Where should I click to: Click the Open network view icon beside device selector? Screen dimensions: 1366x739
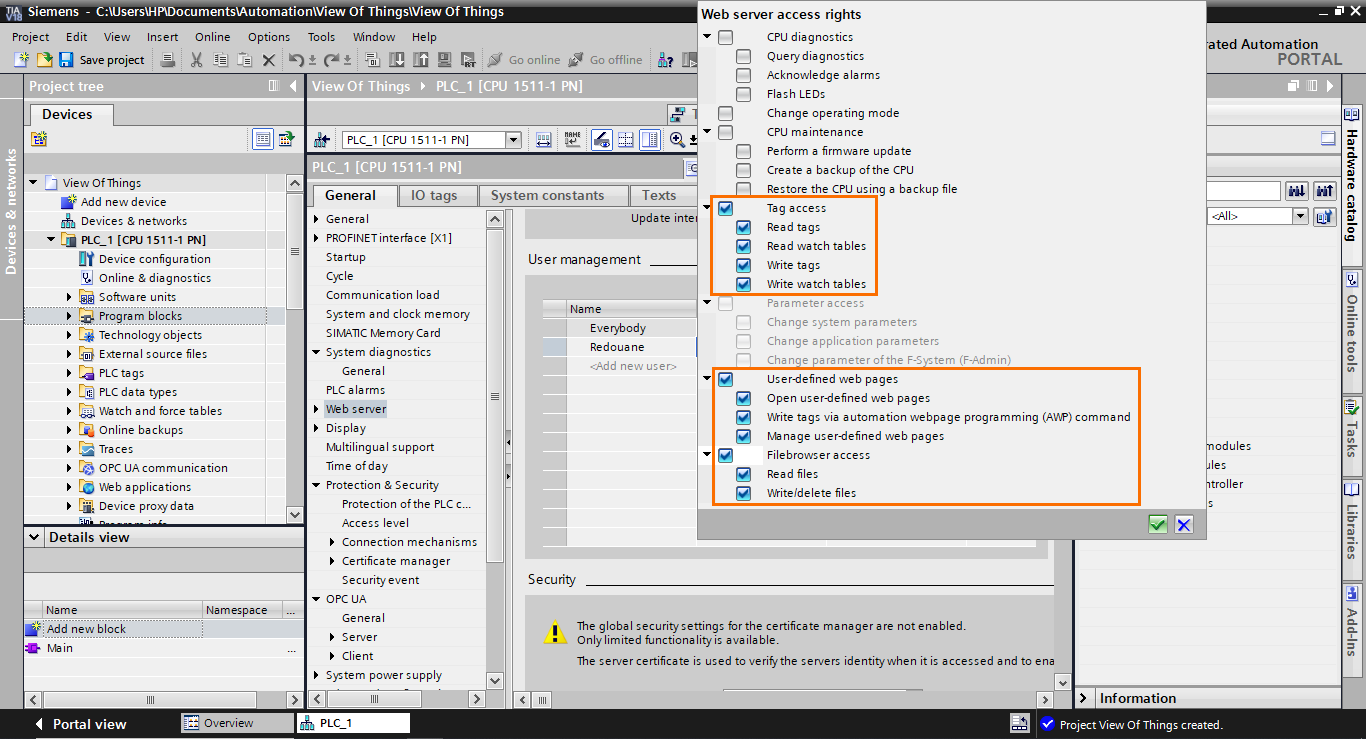click(322, 140)
